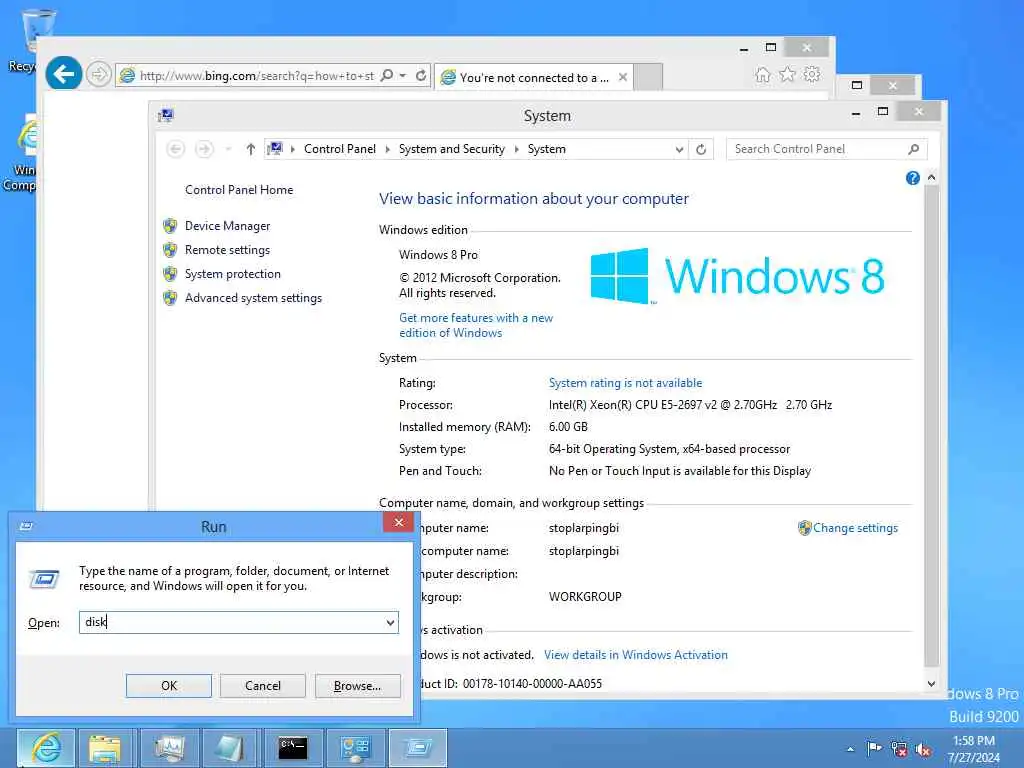Select 'Control Panel' in the breadcrumb
The height and width of the screenshot is (768, 1024).
click(x=340, y=149)
